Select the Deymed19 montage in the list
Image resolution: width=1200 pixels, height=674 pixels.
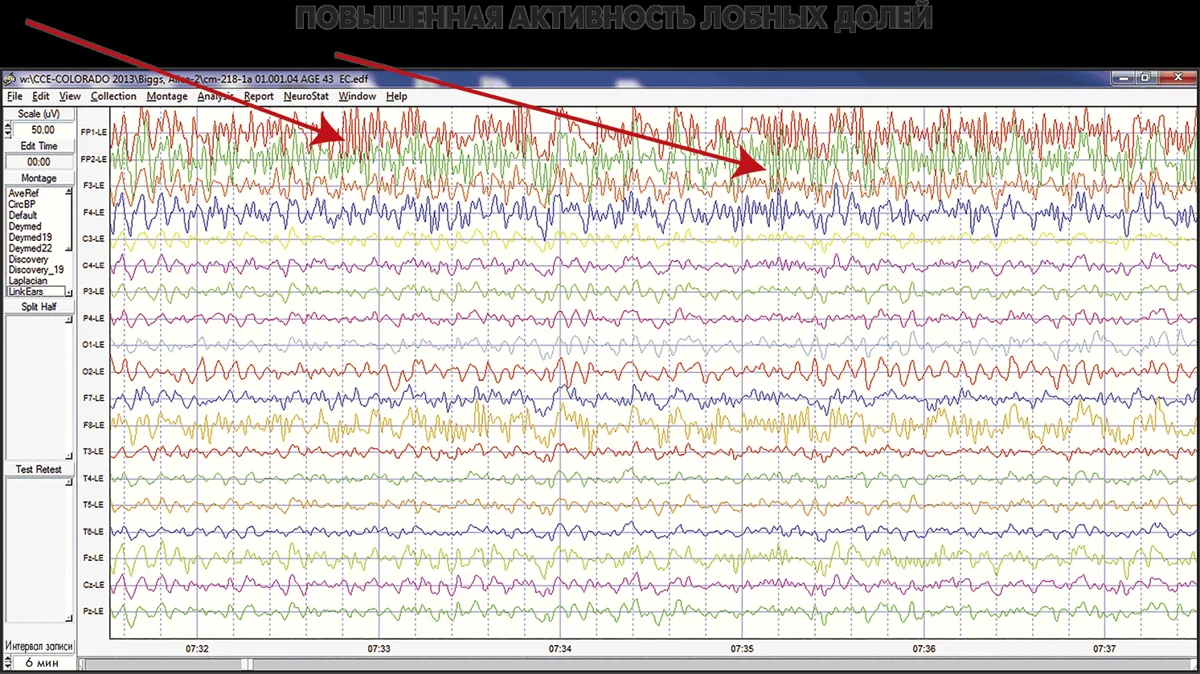28,237
